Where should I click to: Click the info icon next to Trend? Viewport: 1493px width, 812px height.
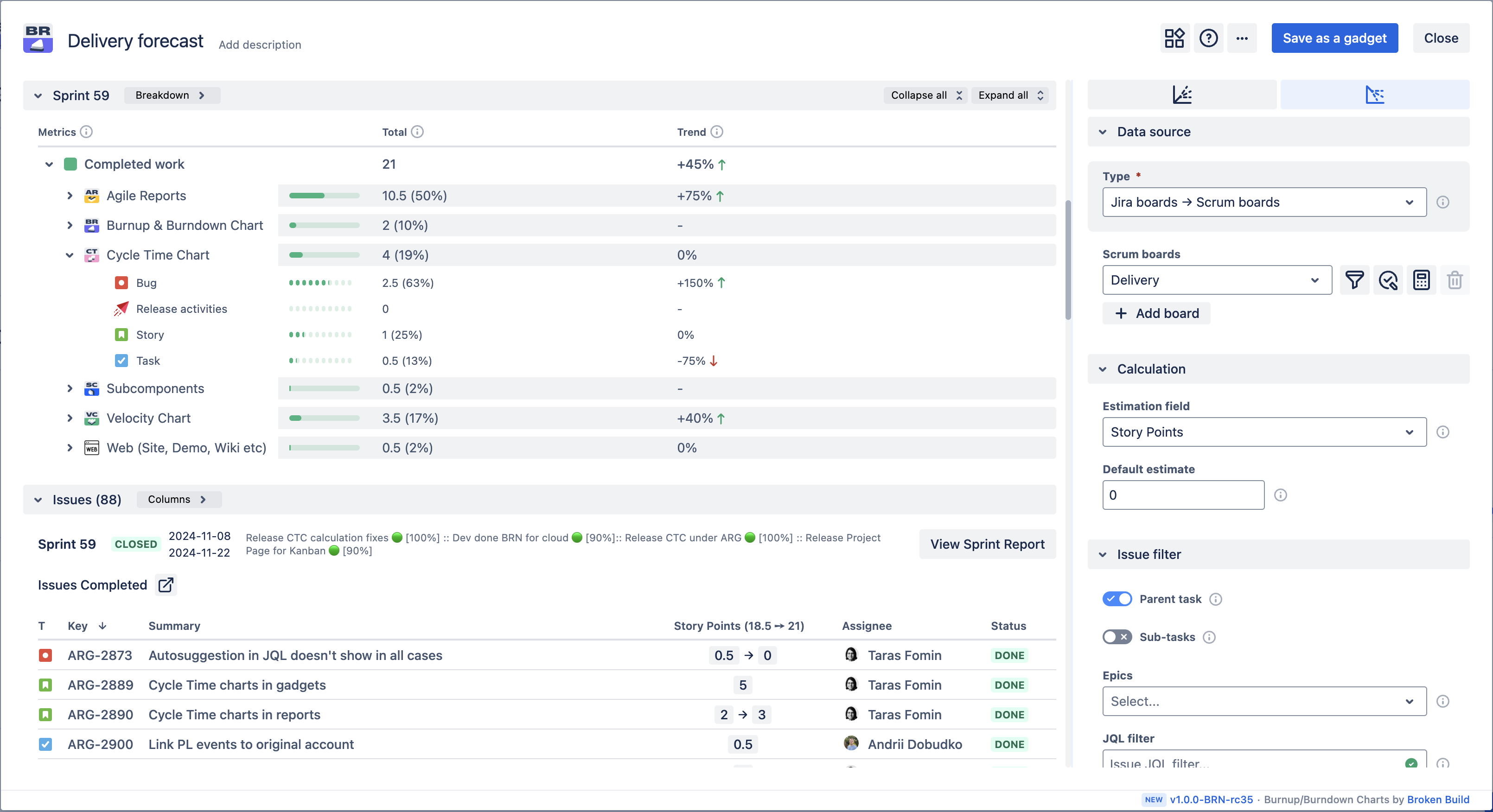(x=717, y=132)
